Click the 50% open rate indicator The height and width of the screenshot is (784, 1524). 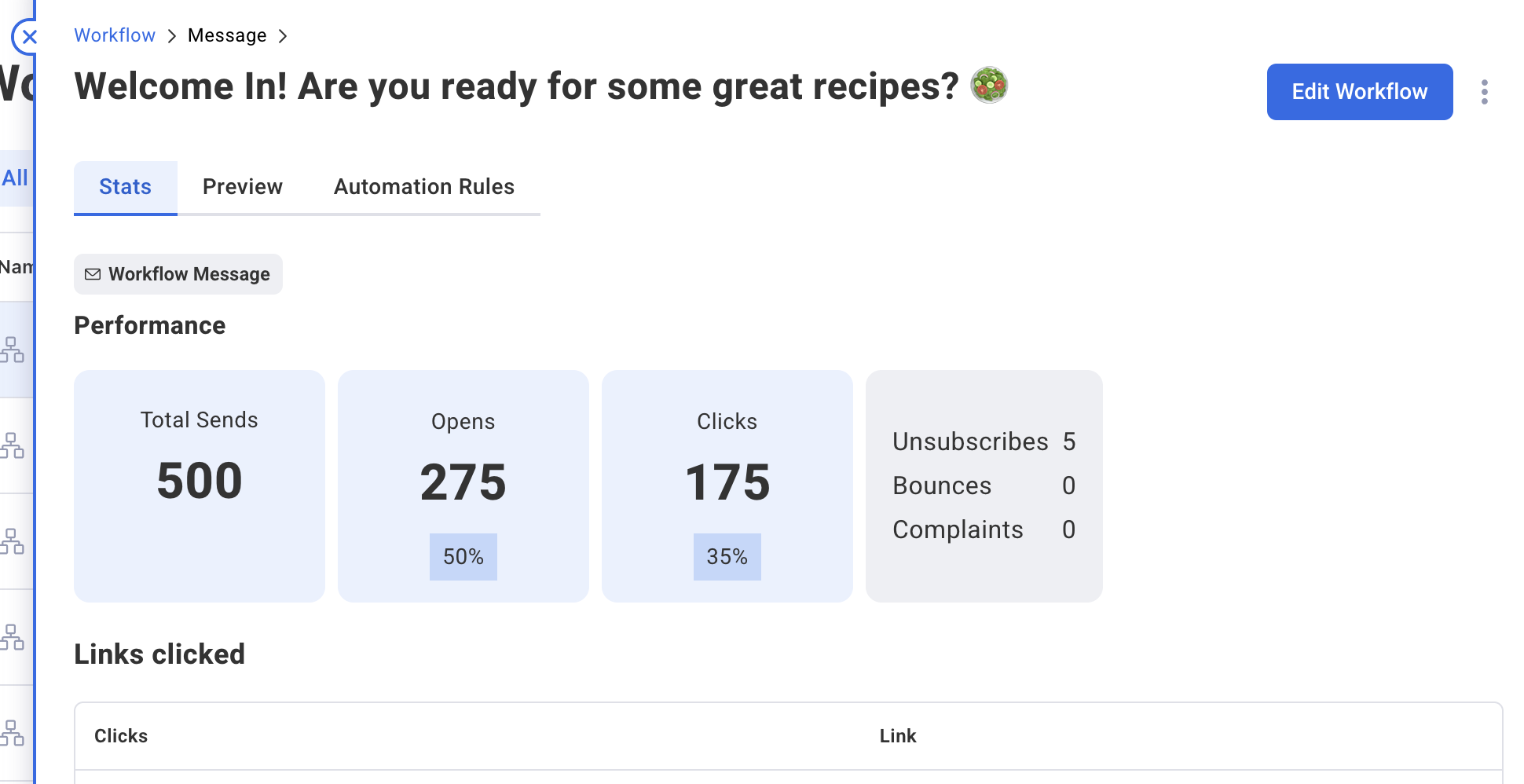pyautogui.click(x=463, y=556)
